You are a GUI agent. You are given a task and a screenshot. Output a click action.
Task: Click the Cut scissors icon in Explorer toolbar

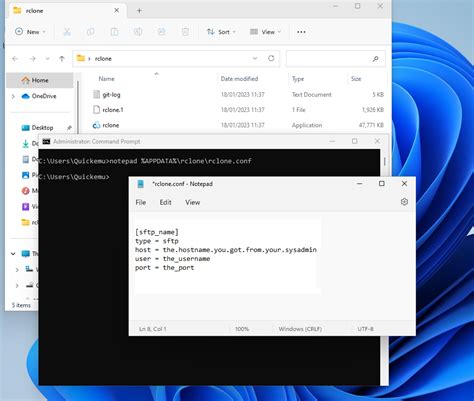(x=67, y=32)
